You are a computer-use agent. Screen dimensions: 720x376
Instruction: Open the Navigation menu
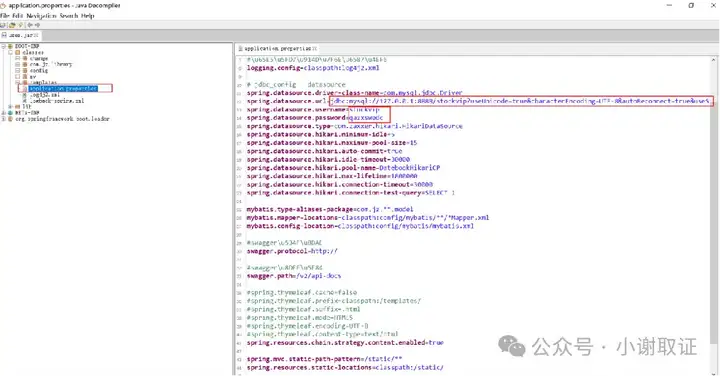[x=41, y=16]
